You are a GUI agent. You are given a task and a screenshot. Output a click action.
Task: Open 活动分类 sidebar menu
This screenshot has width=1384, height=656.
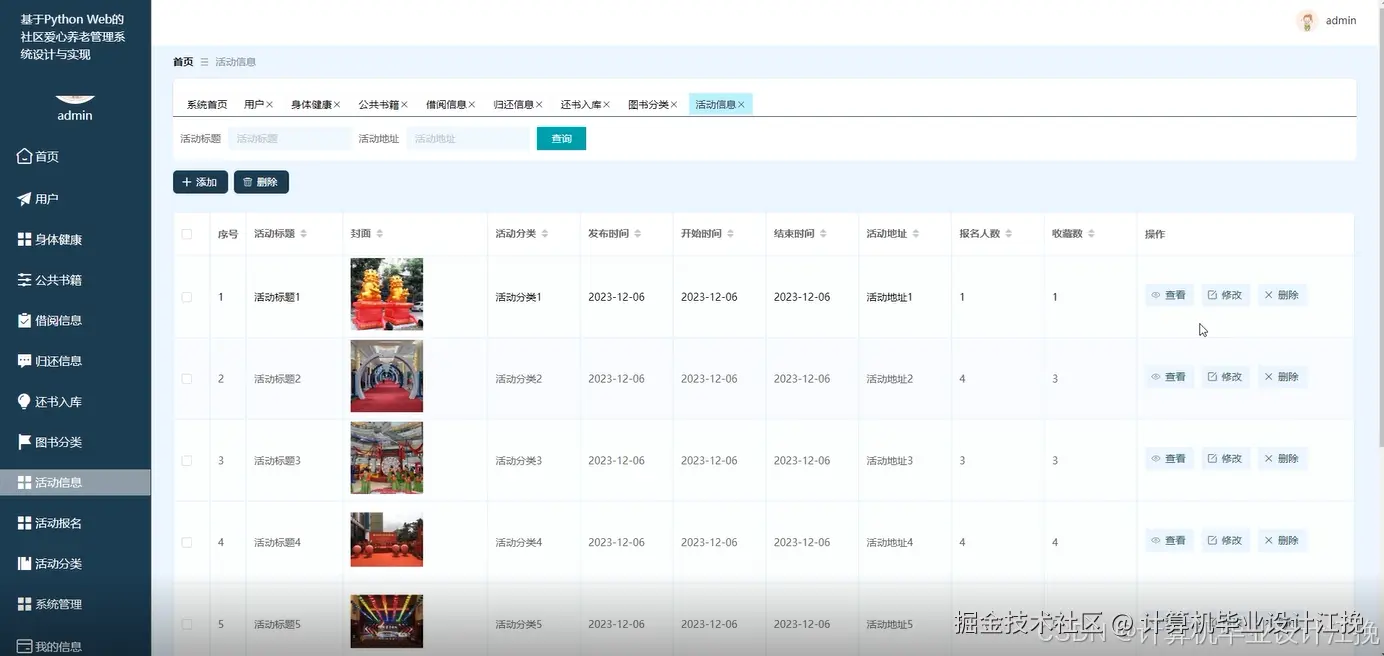(75, 564)
